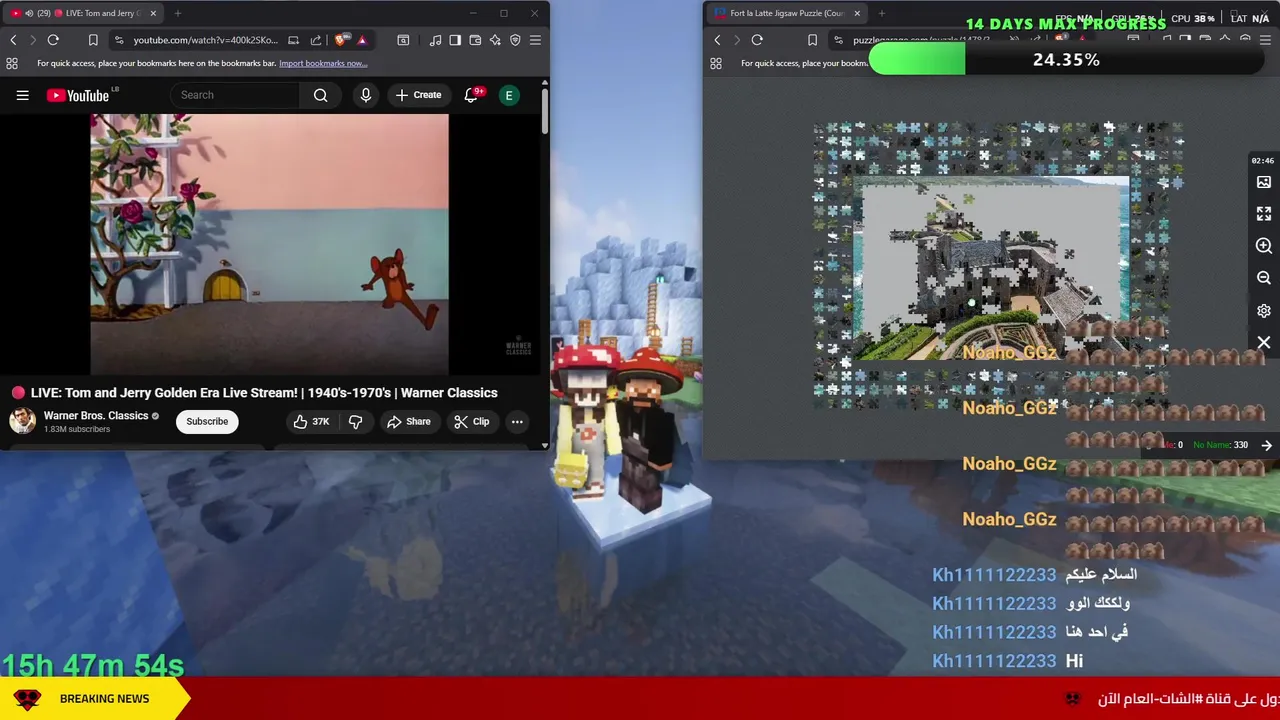This screenshot has width=1280, height=720.
Task: Open puzzle settings gear
Action: point(1264,311)
